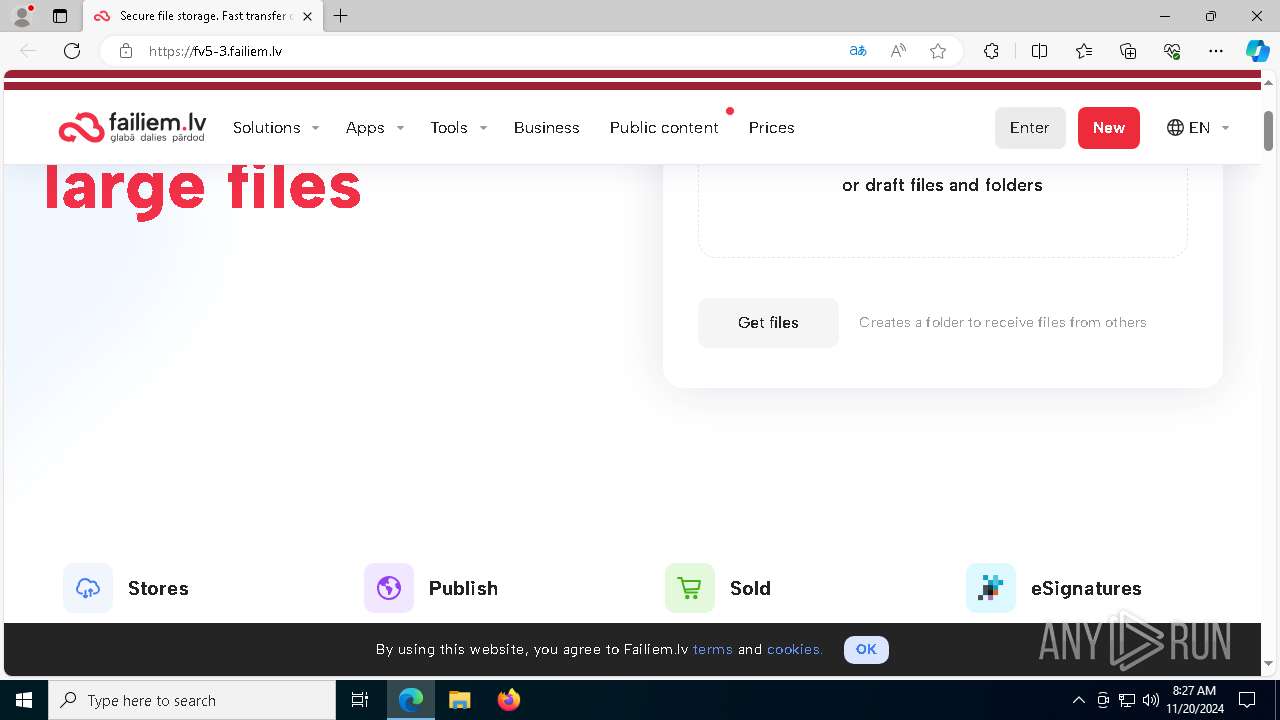
Task: Open the Prices menu item
Action: coord(771,128)
